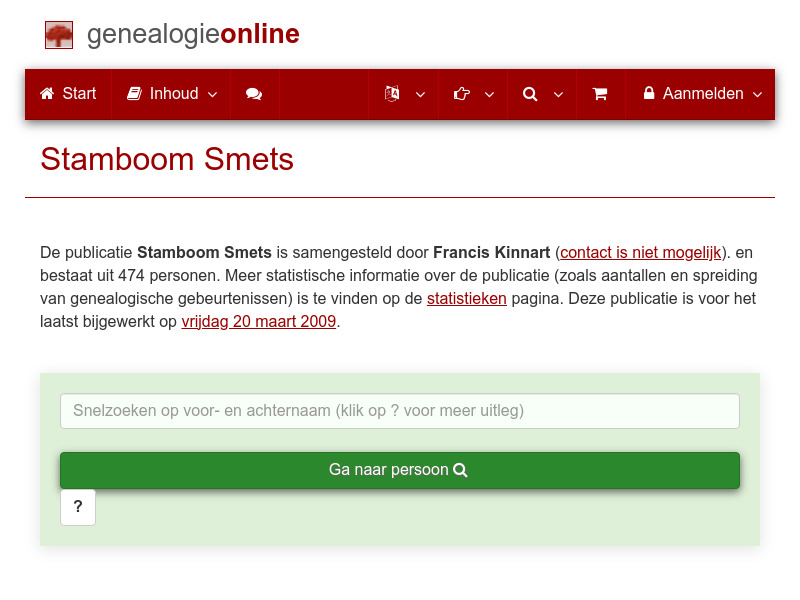Click the genealogieonline tree logo
The width and height of the screenshot is (800, 600).
coord(58,33)
